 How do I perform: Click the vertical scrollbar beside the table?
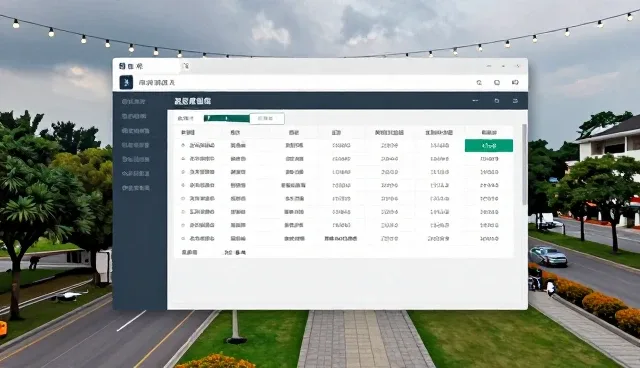[x=524, y=164]
